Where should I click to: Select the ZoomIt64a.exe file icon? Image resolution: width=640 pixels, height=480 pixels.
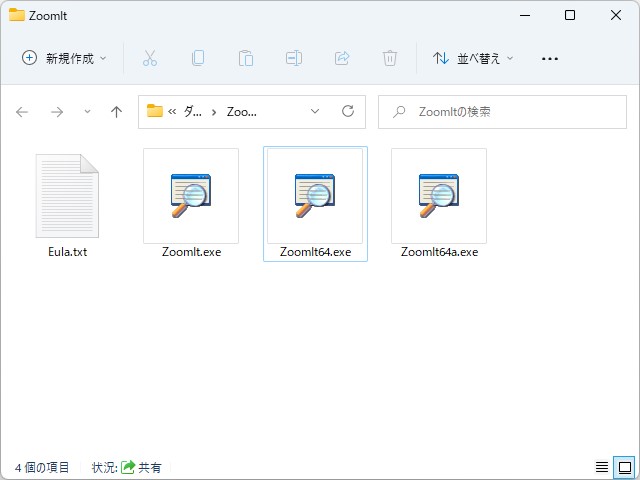pos(439,196)
